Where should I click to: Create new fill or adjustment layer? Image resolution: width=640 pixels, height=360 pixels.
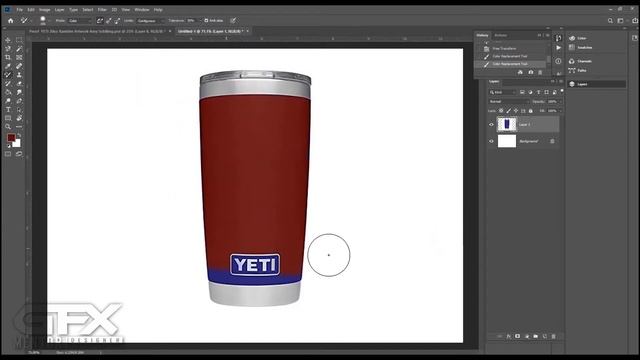(x=527, y=336)
